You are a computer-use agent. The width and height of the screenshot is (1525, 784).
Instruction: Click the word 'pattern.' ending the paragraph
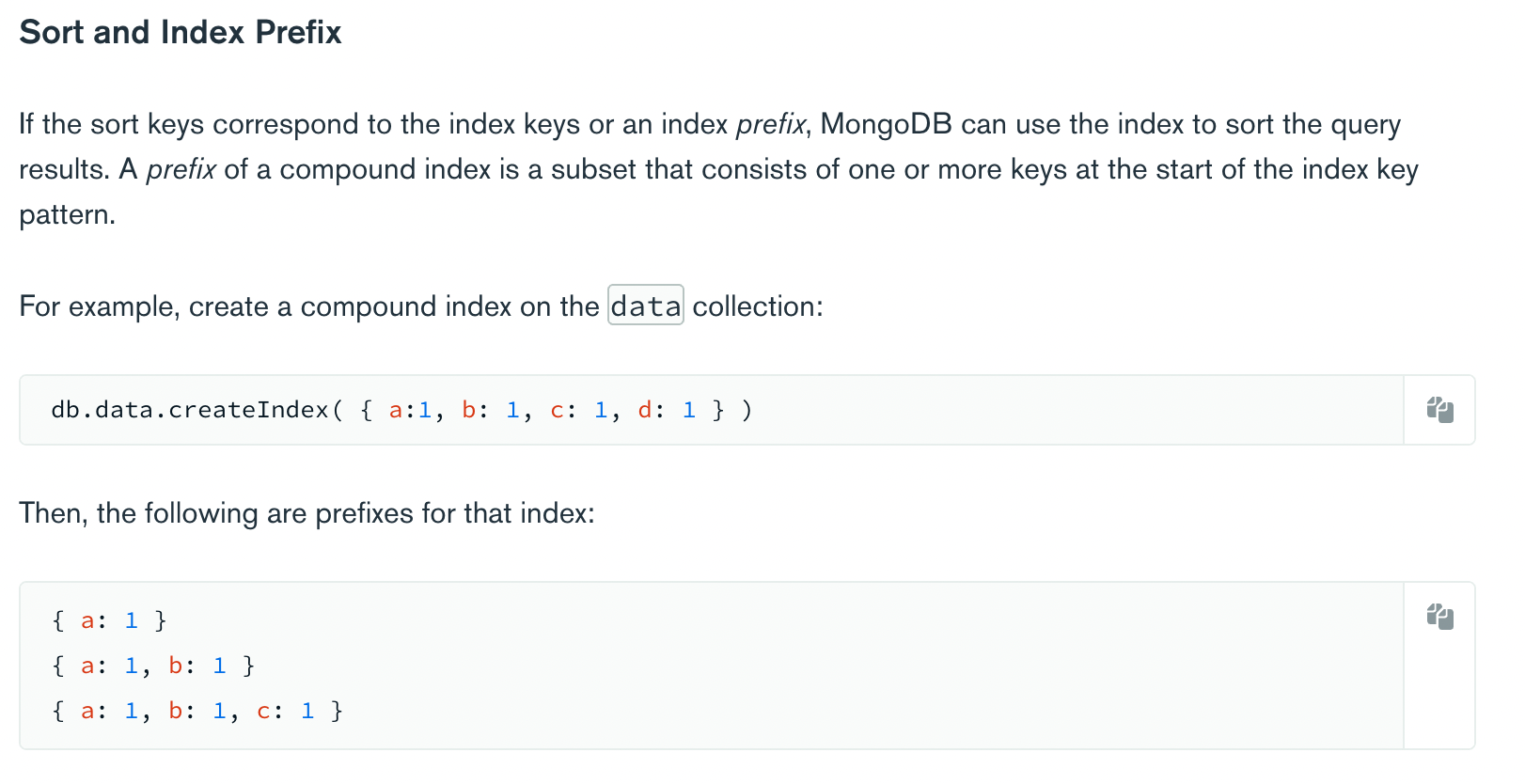point(68,215)
